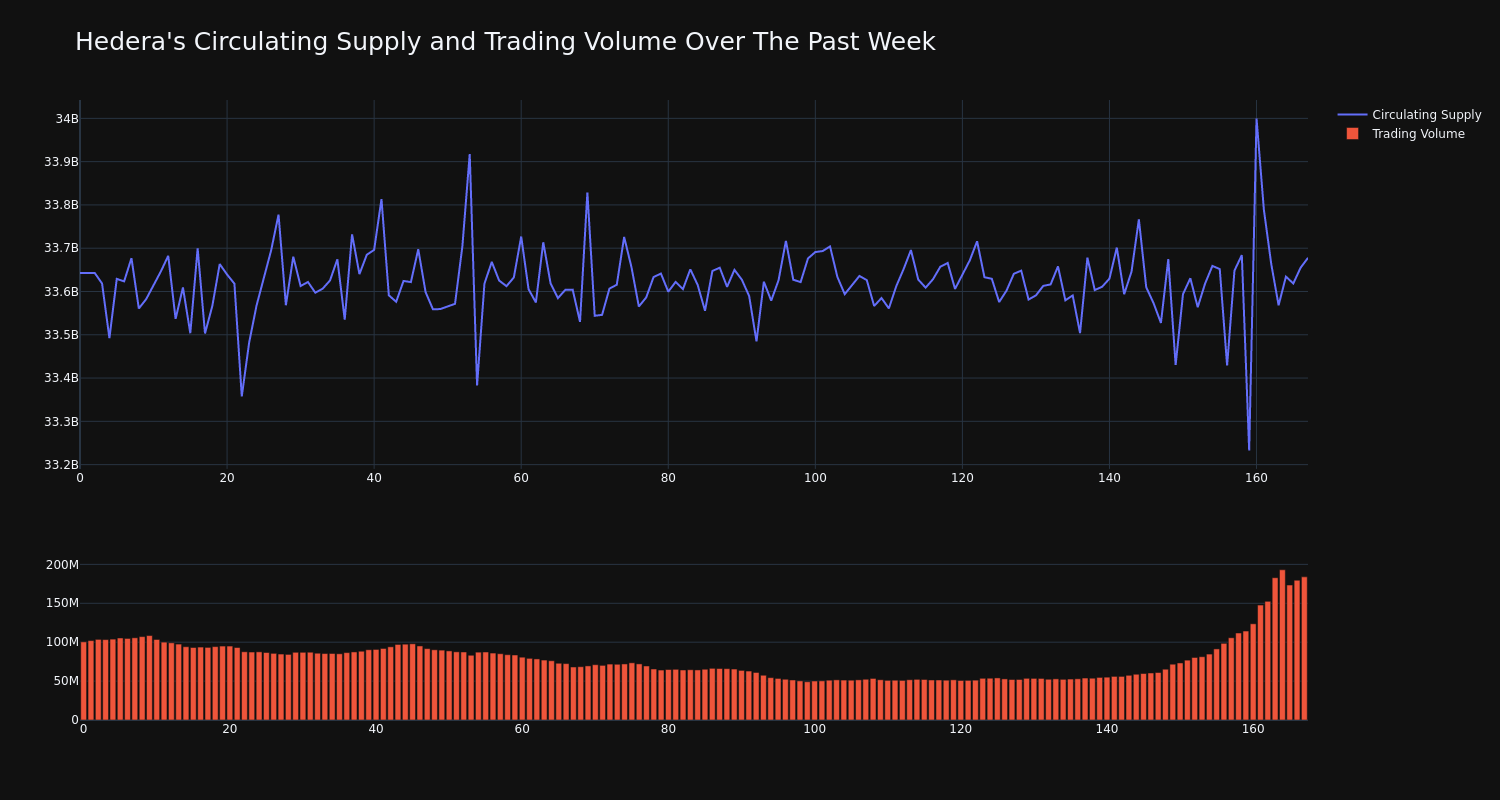Click the 33.9B y-axis label

pyautogui.click(x=61, y=162)
